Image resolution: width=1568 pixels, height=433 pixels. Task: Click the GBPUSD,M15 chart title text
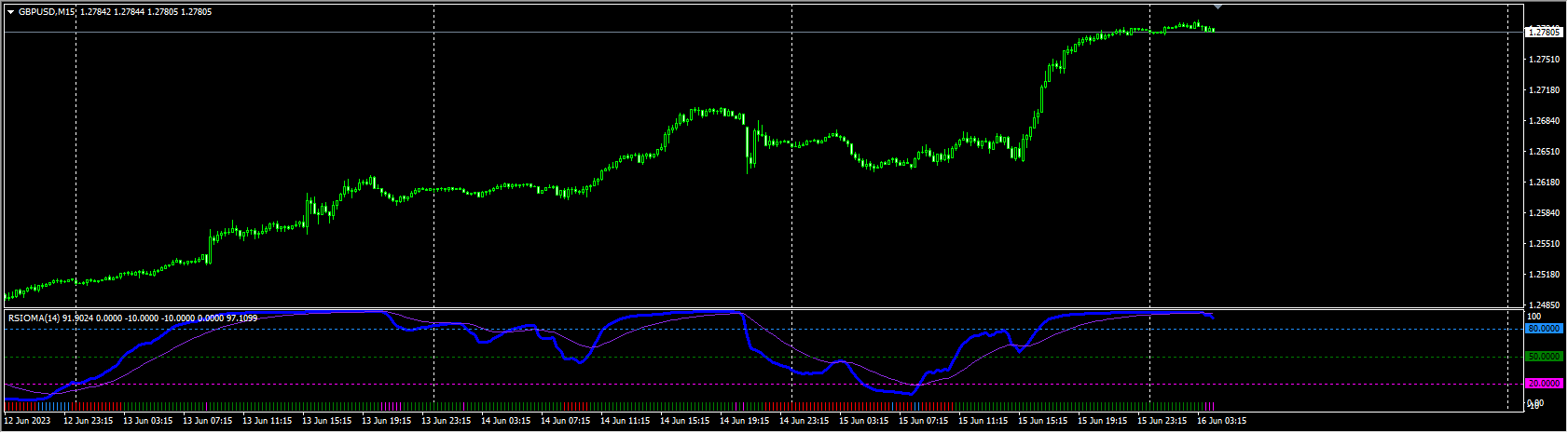point(47,12)
